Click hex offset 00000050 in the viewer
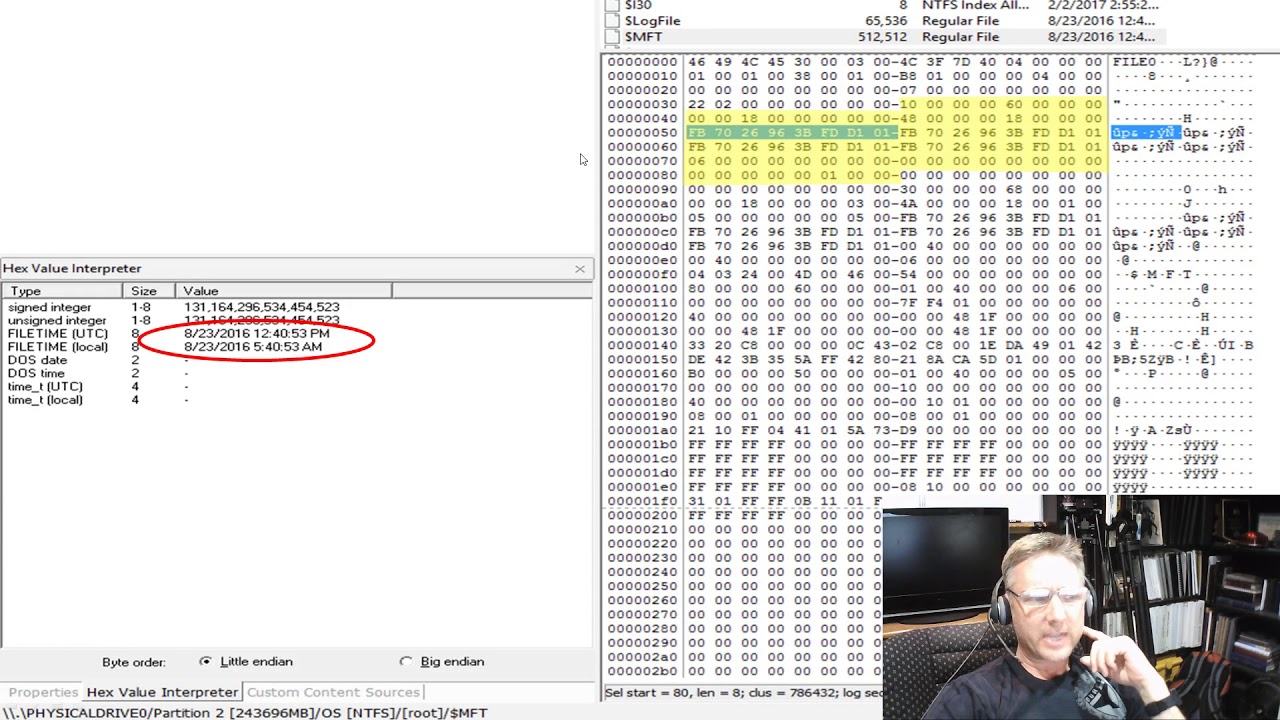Image resolution: width=1280 pixels, height=720 pixels. click(642, 132)
